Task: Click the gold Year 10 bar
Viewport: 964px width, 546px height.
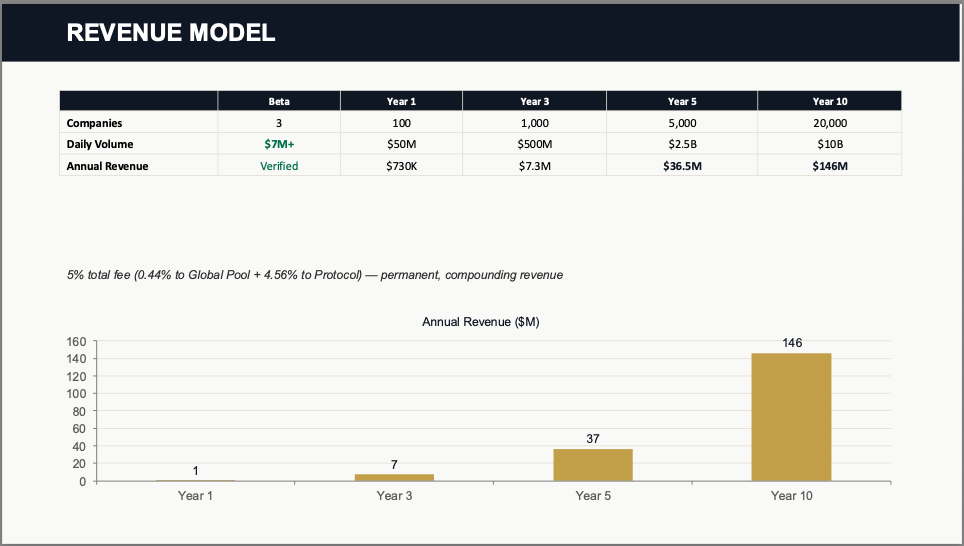Action: click(x=791, y=417)
